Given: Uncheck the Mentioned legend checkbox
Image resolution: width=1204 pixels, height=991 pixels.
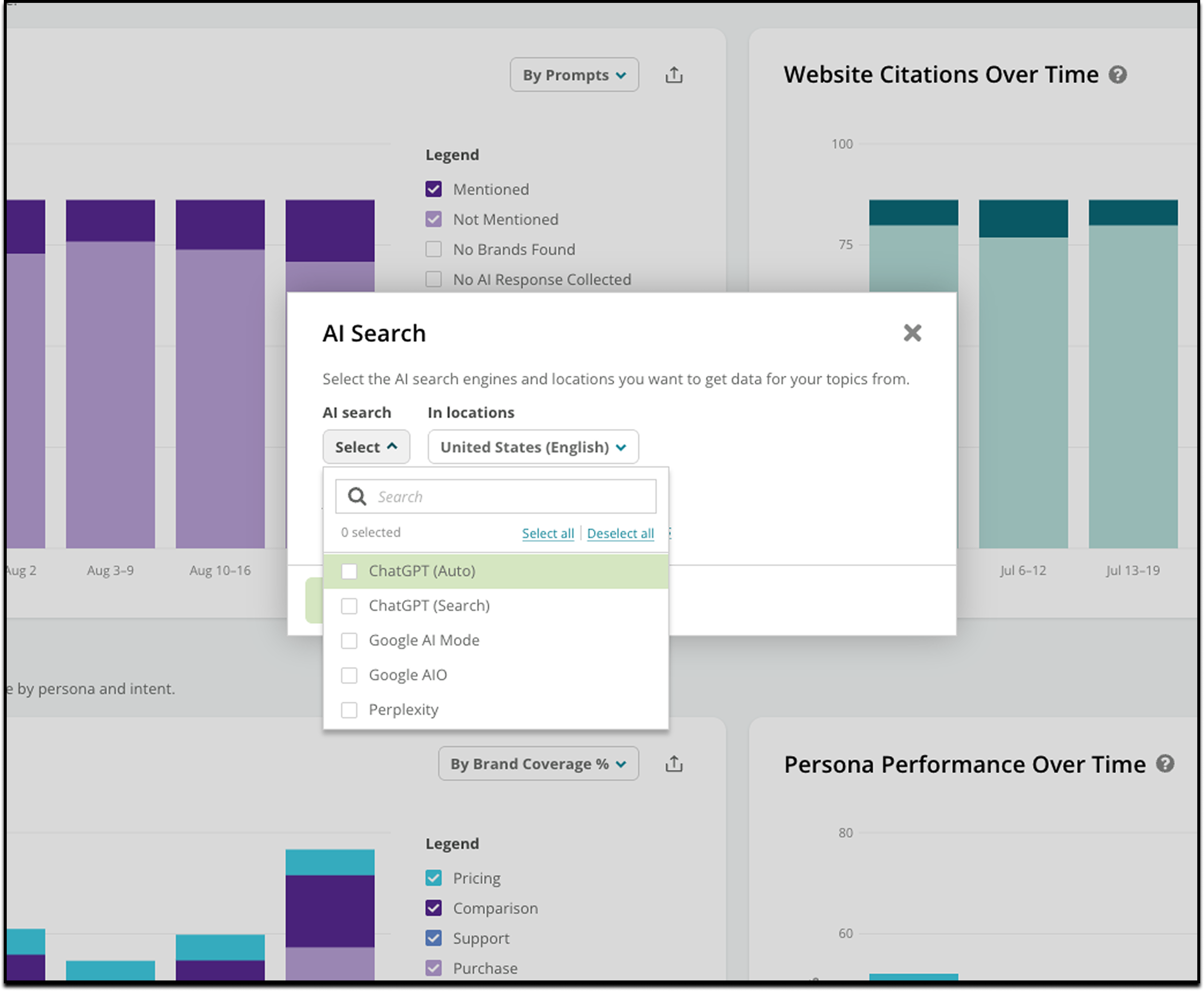Looking at the screenshot, I should tap(433, 190).
